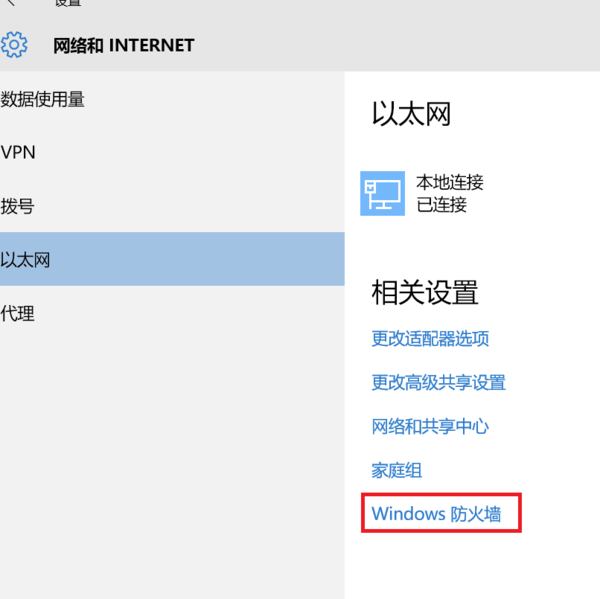The width and height of the screenshot is (600, 599).
Task: Click the 更改高级共享设置 link
Action: [438, 382]
